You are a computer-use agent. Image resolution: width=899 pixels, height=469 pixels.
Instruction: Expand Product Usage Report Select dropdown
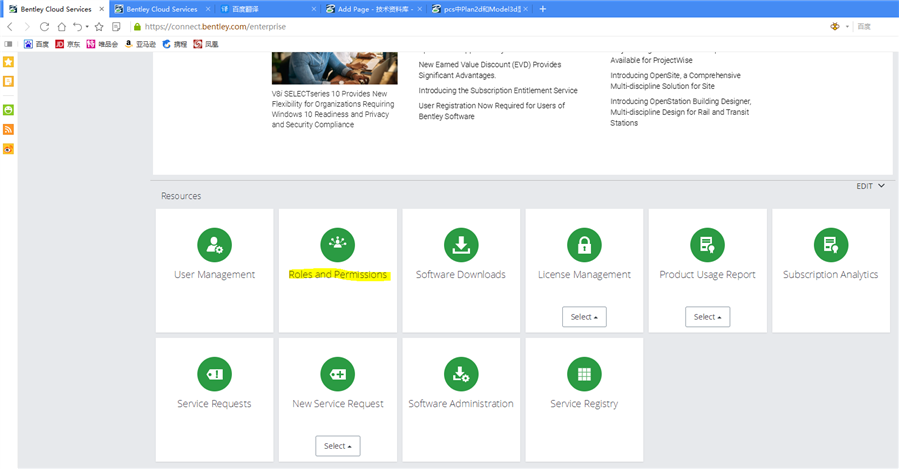point(708,316)
